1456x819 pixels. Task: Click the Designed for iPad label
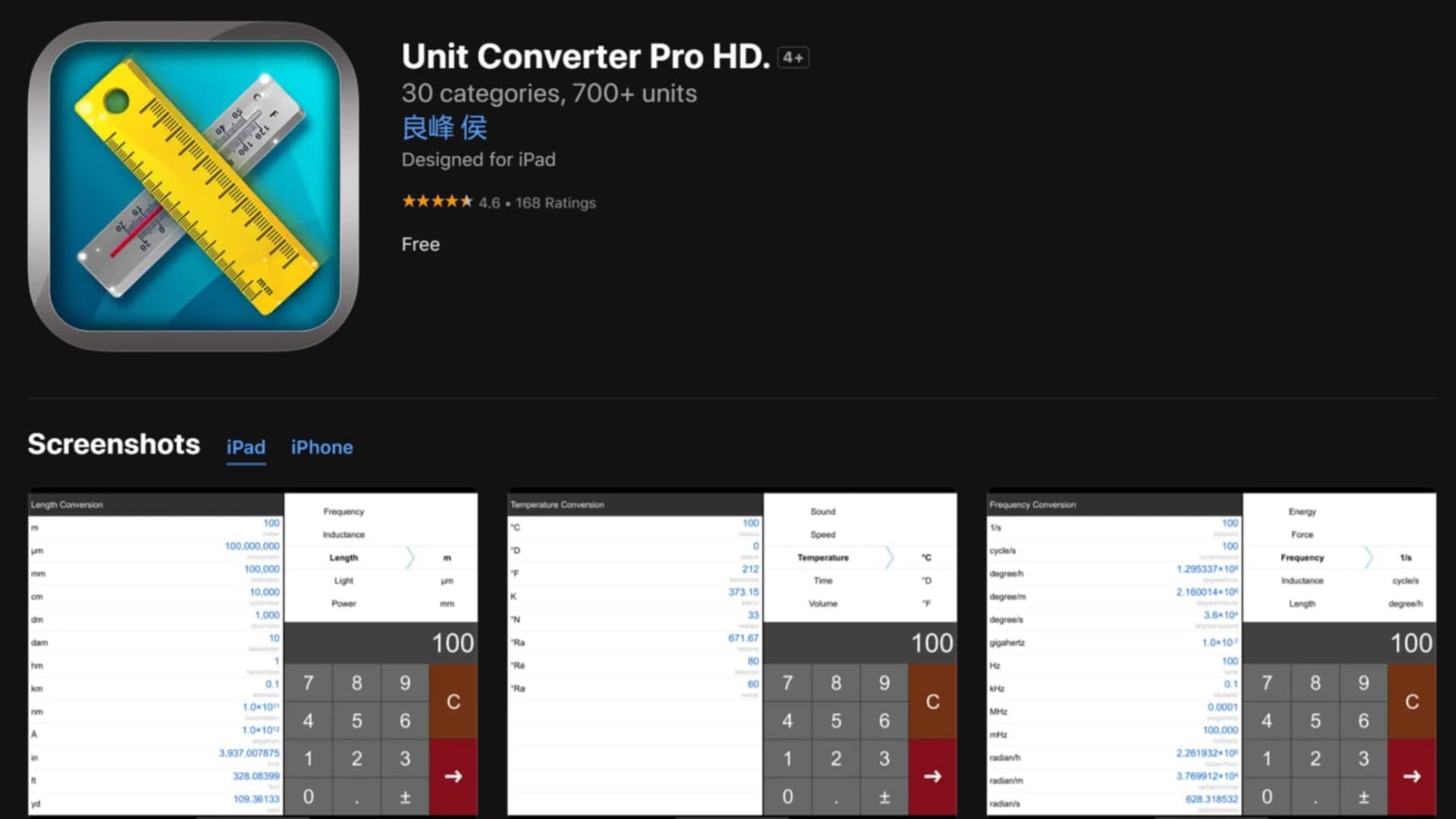pos(479,160)
